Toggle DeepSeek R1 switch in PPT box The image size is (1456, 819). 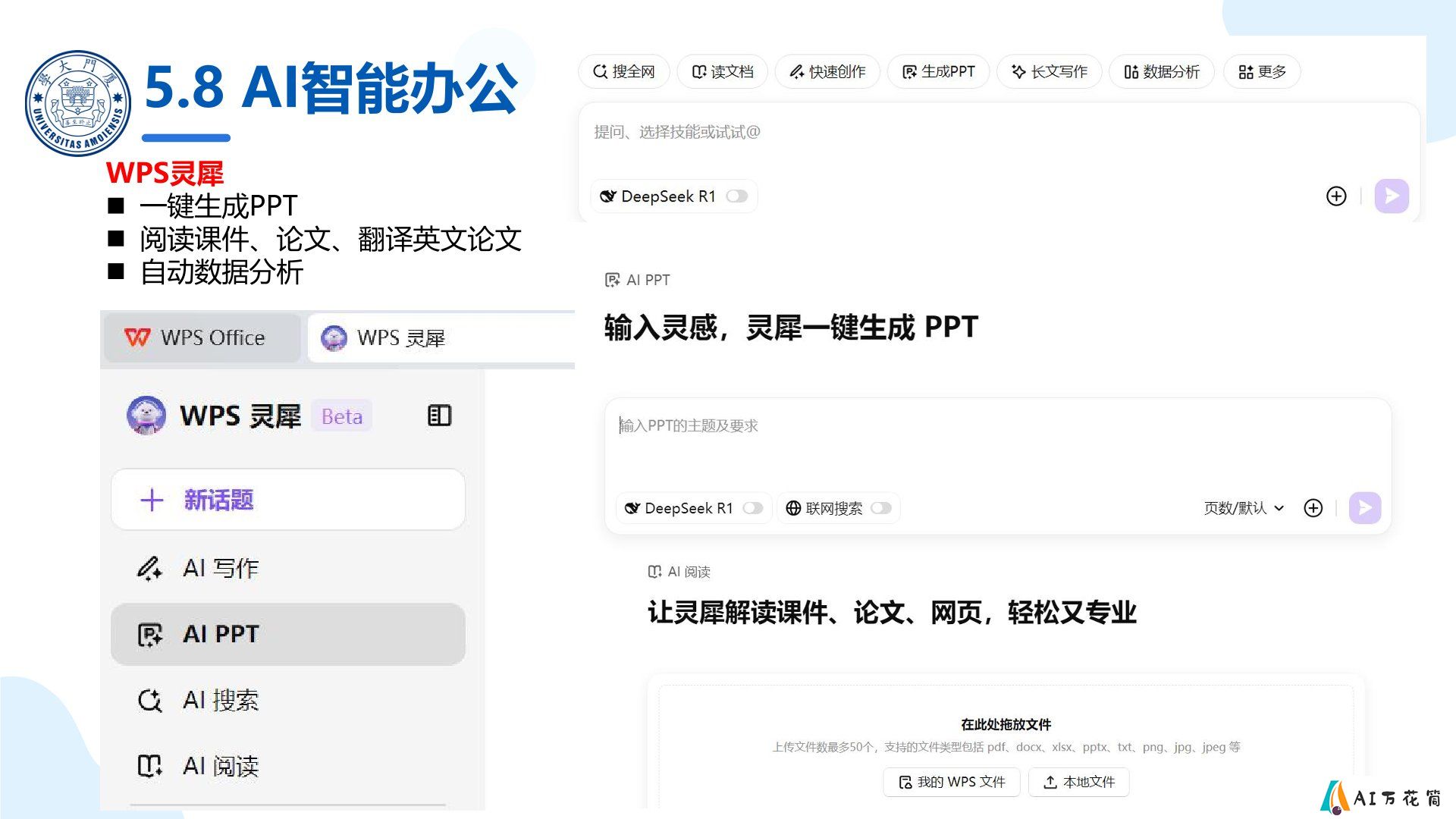[752, 508]
